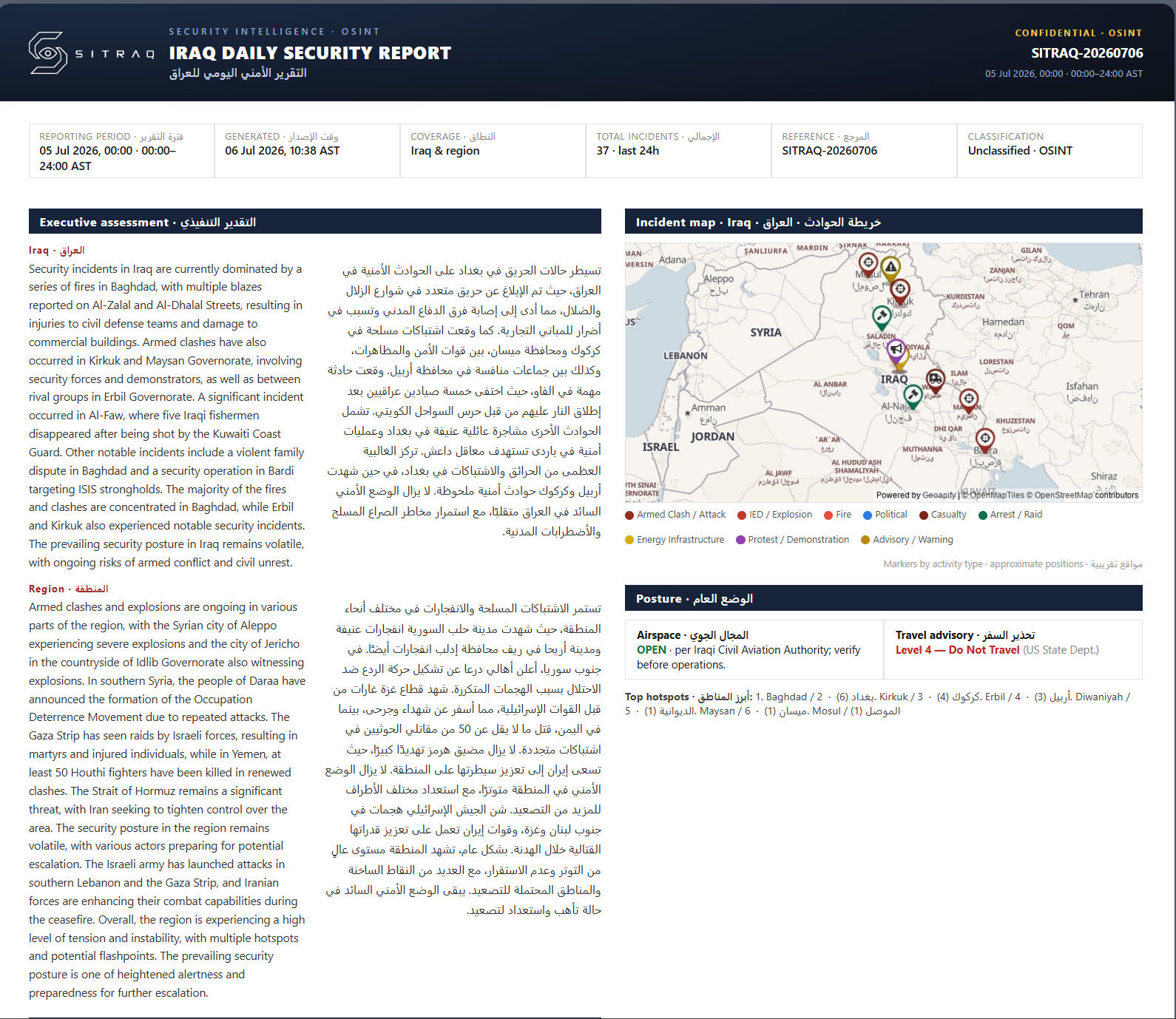The height and width of the screenshot is (1019, 1176).
Task: Click the Incident map section header
Action: [884, 222]
